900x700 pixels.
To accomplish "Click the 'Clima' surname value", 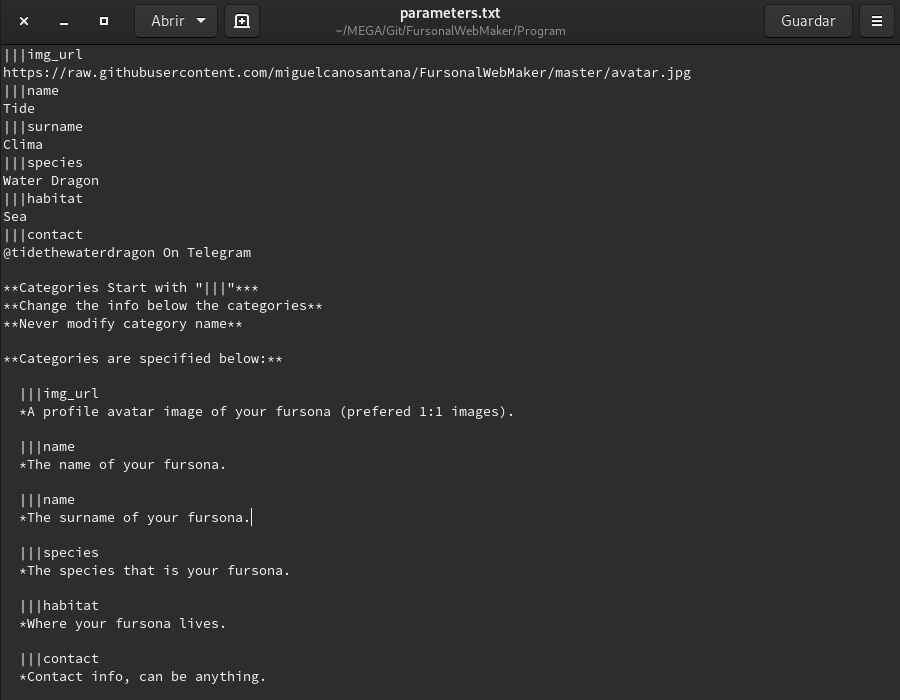I will pyautogui.click(x=23, y=145).
